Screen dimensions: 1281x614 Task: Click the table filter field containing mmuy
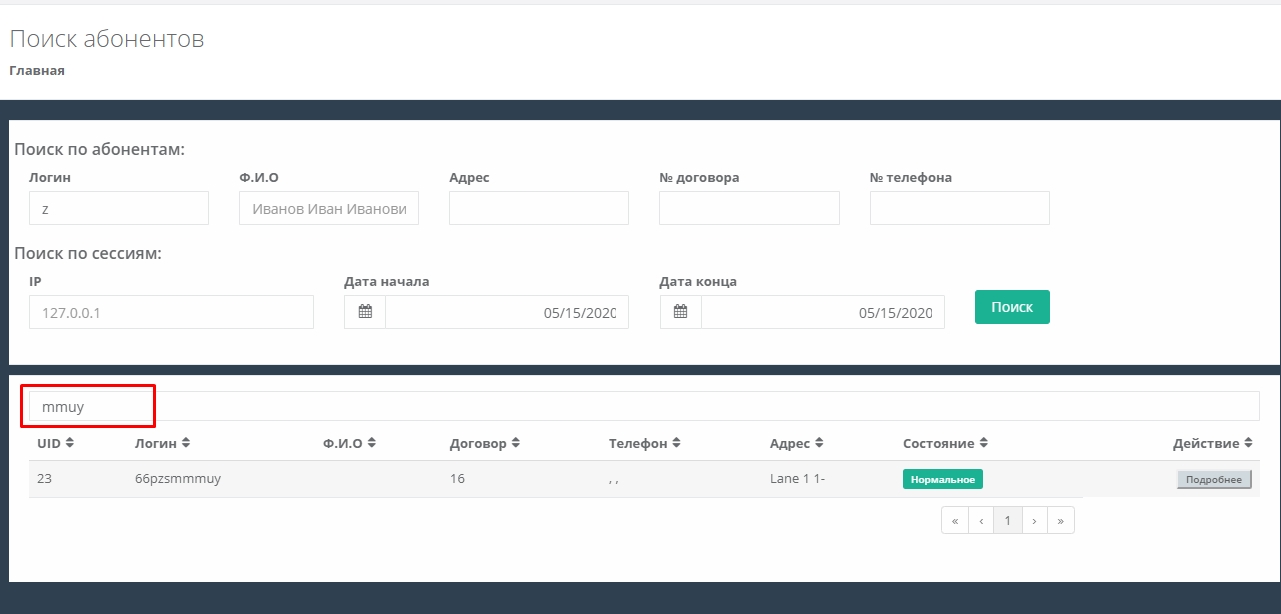[640, 407]
